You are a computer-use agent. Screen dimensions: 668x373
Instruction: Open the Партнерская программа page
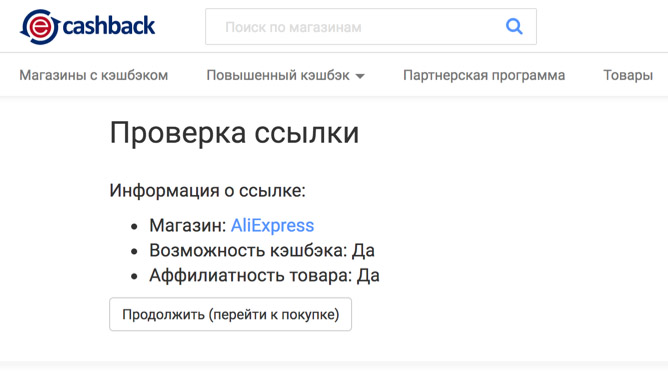484,75
